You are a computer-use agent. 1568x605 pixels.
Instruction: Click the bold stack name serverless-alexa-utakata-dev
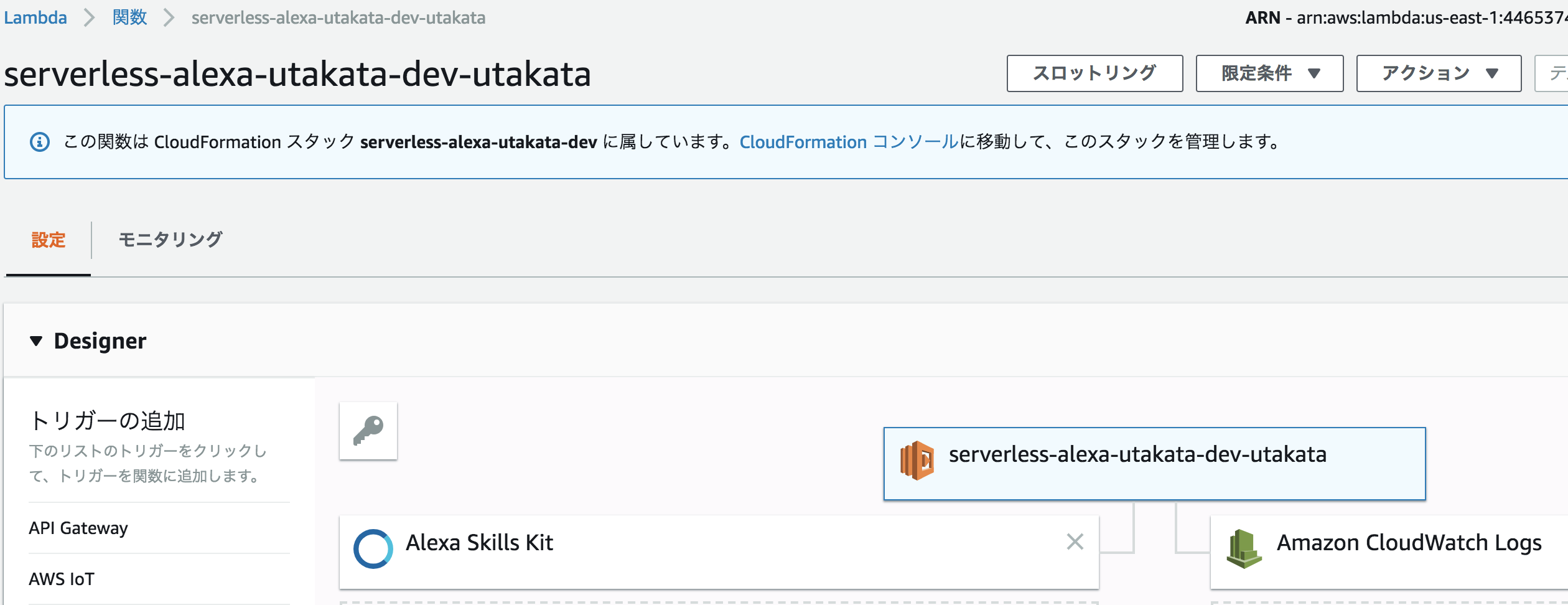coord(478,142)
